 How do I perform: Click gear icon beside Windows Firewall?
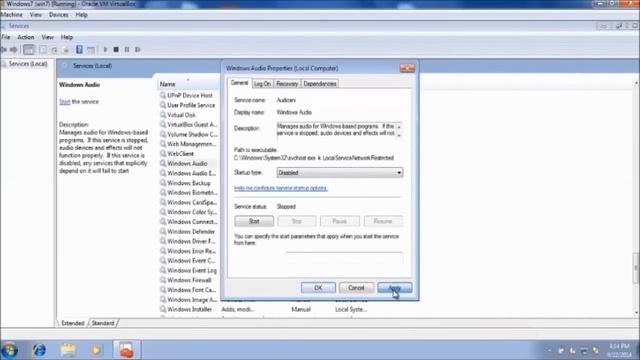coord(163,280)
